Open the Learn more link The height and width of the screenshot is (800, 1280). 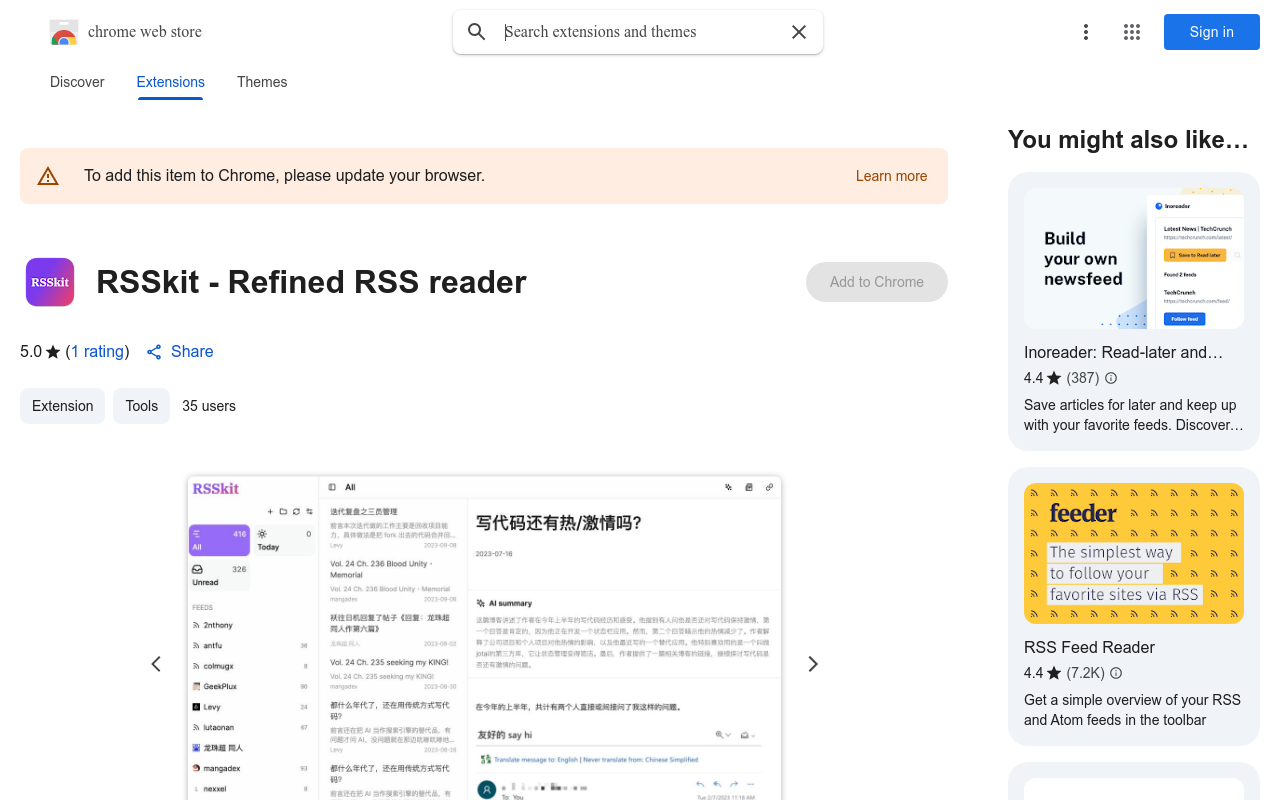[891, 176]
